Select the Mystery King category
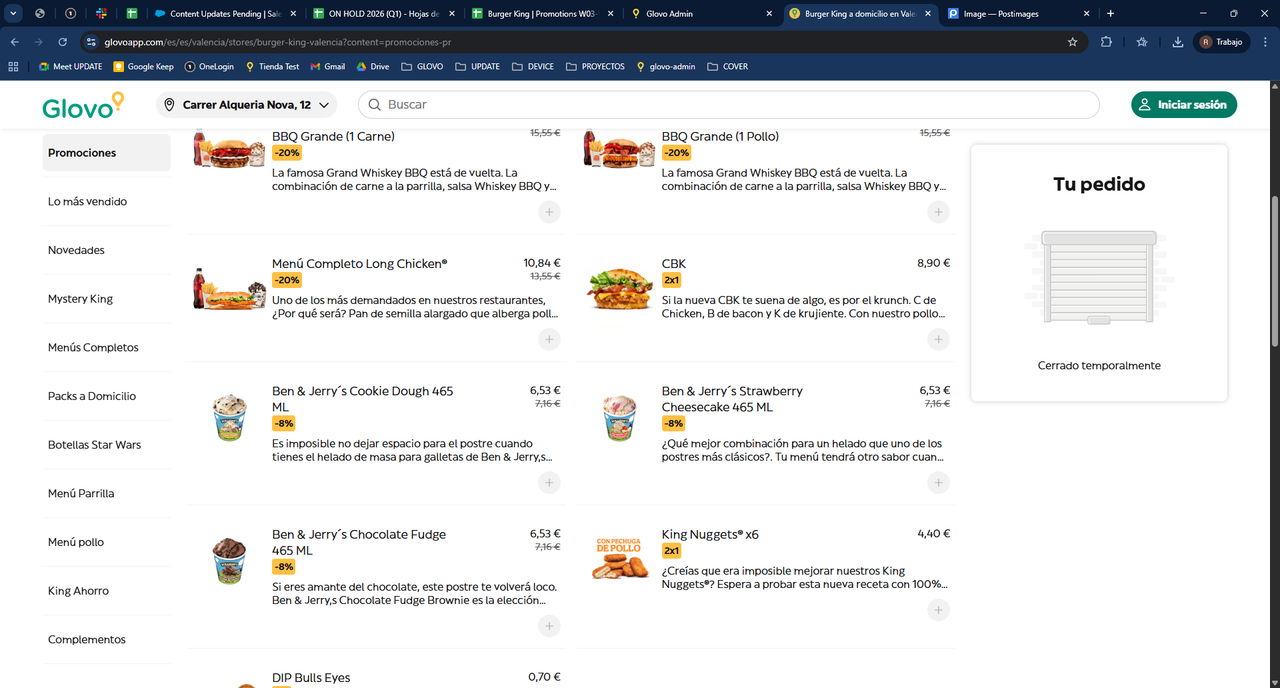Image resolution: width=1280 pixels, height=688 pixels. (107, 299)
